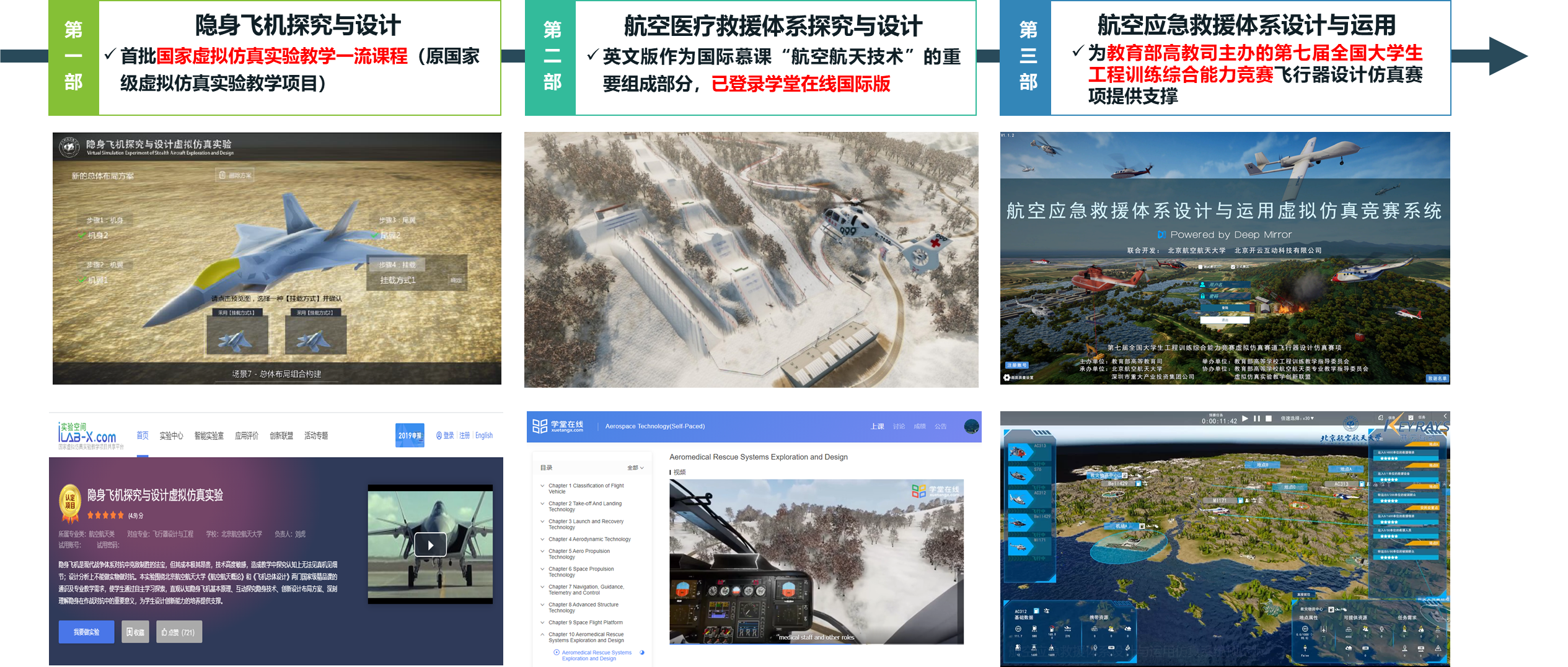Image resolution: width=1568 pixels, height=667 pixels.
Task: Stop the rescue simulation with the square icon
Action: pyautogui.click(x=1269, y=419)
